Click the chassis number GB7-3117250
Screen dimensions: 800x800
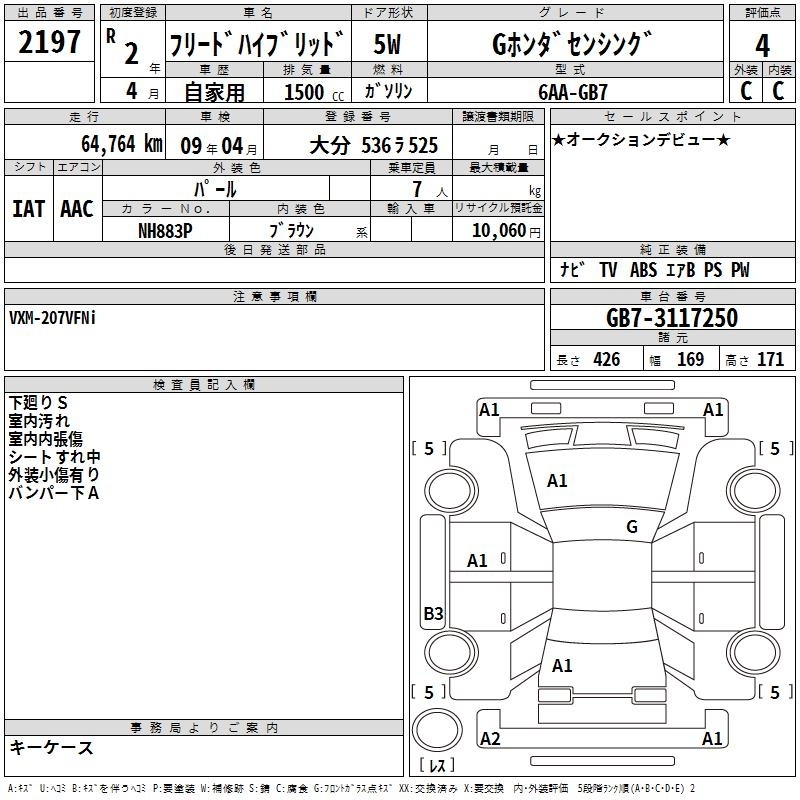672,318
